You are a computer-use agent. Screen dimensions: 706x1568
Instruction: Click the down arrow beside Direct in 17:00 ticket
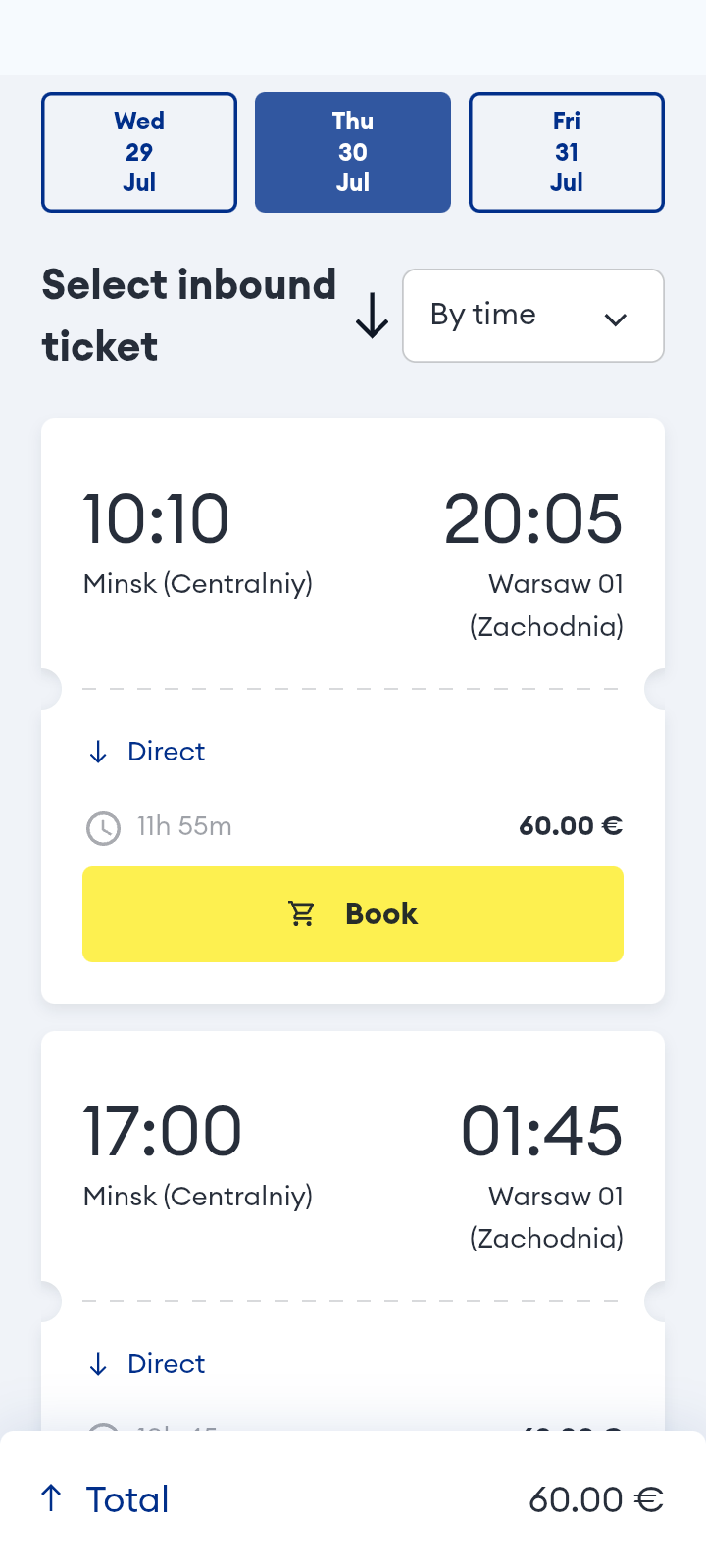click(98, 1364)
